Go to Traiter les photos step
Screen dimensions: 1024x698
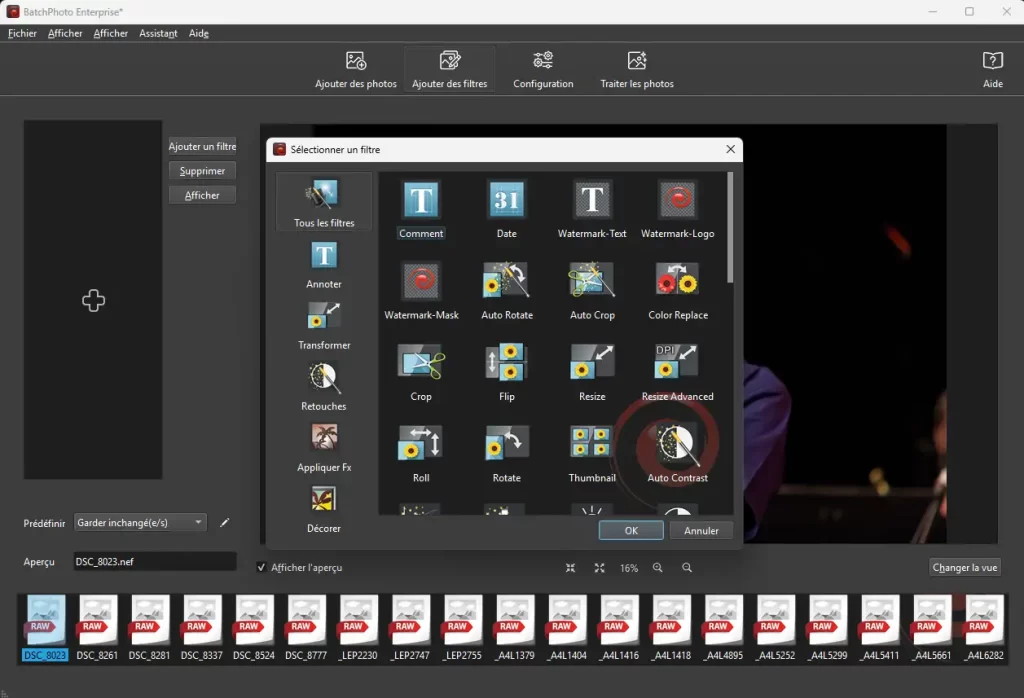click(x=637, y=70)
